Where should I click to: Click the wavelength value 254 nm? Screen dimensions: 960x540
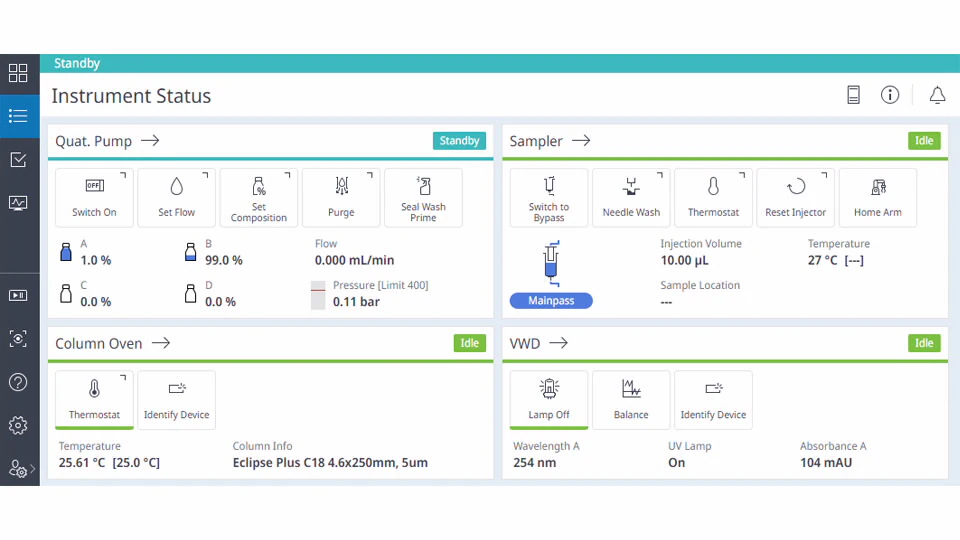534,463
